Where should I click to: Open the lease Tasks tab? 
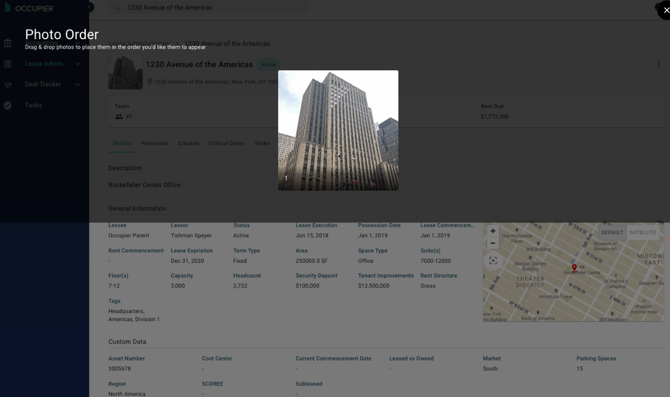[x=262, y=143]
